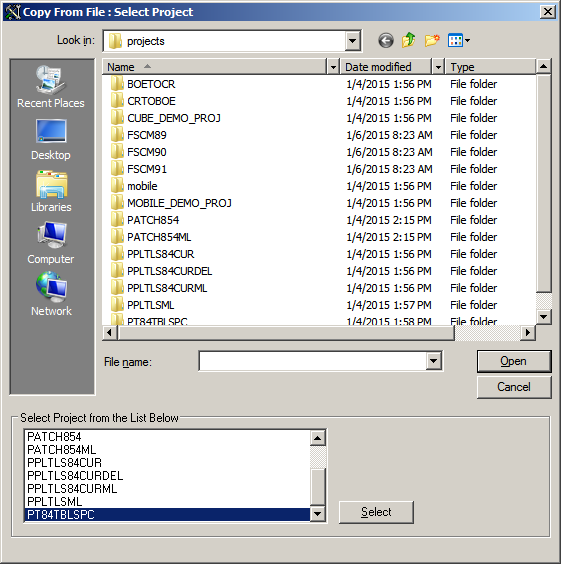The width and height of the screenshot is (561, 564).
Task: Cancel the Select Project dialog
Action: [x=514, y=387]
